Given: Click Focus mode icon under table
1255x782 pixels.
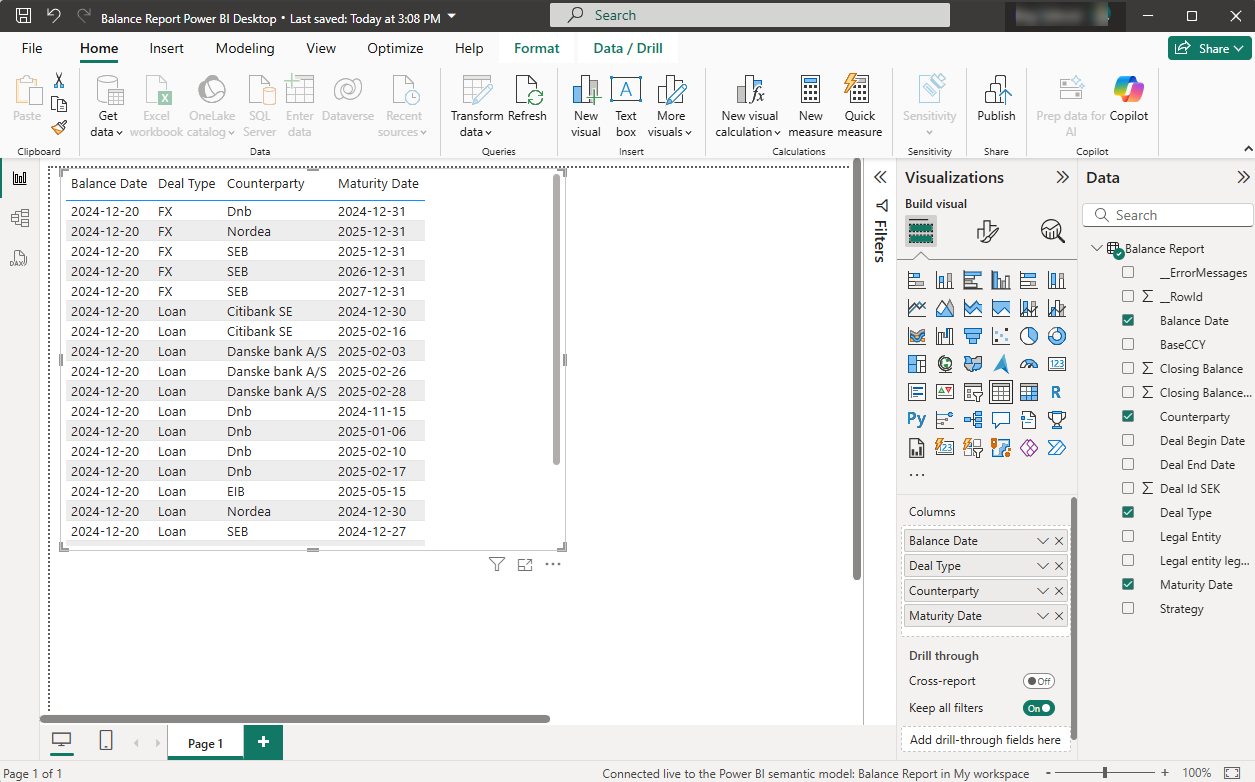Looking at the screenshot, I should (x=525, y=565).
